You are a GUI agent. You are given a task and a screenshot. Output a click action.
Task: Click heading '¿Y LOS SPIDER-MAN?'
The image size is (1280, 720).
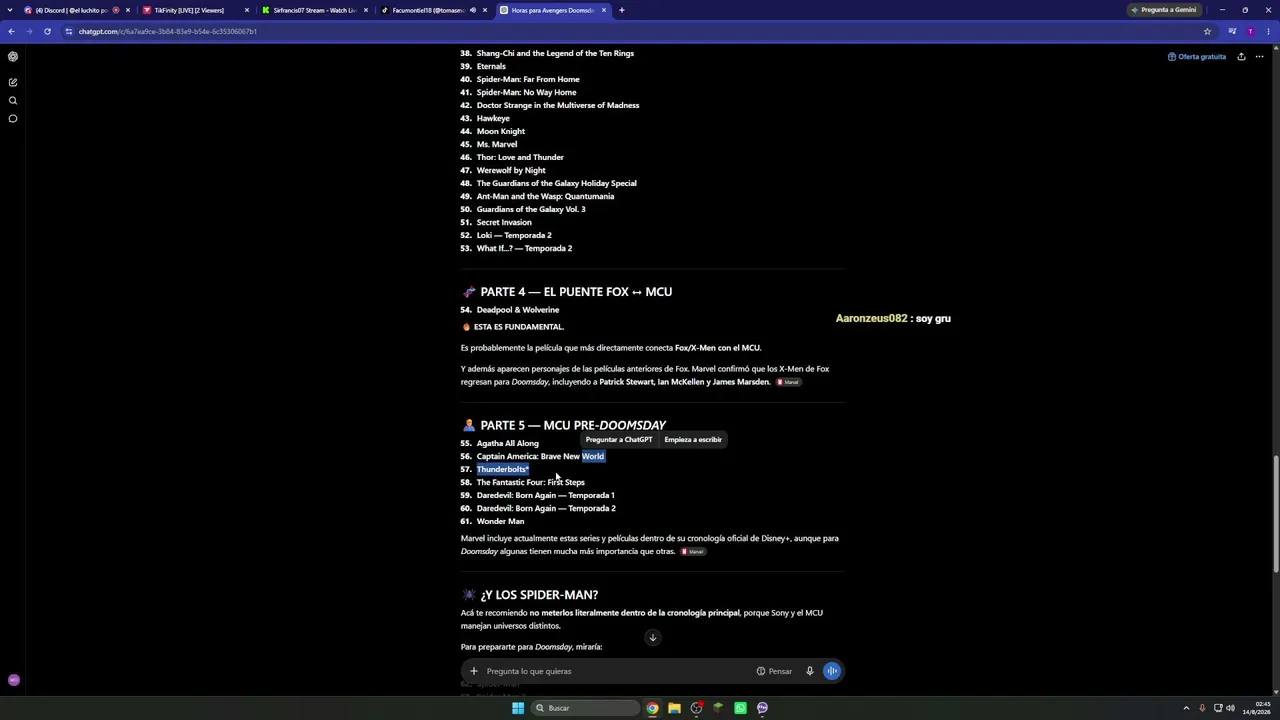click(539, 595)
